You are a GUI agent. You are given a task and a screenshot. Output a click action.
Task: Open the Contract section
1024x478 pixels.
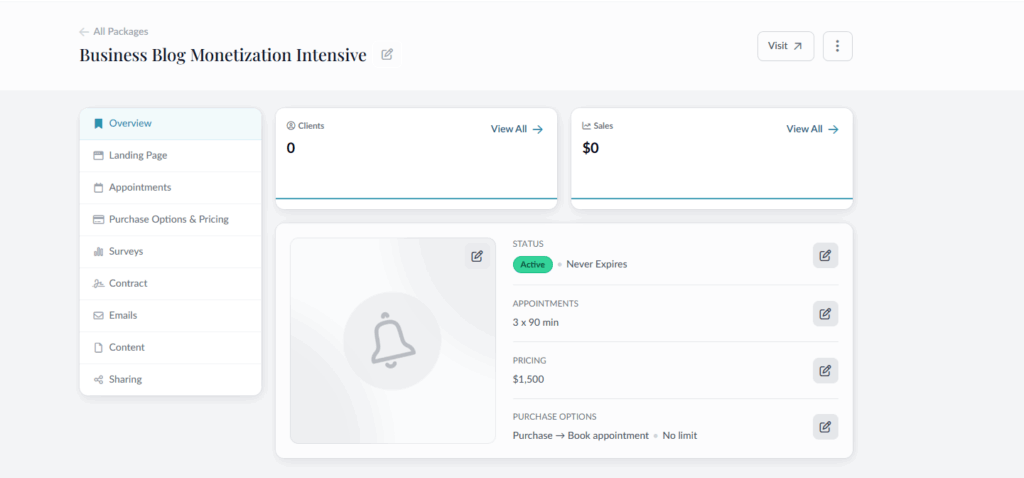point(170,283)
